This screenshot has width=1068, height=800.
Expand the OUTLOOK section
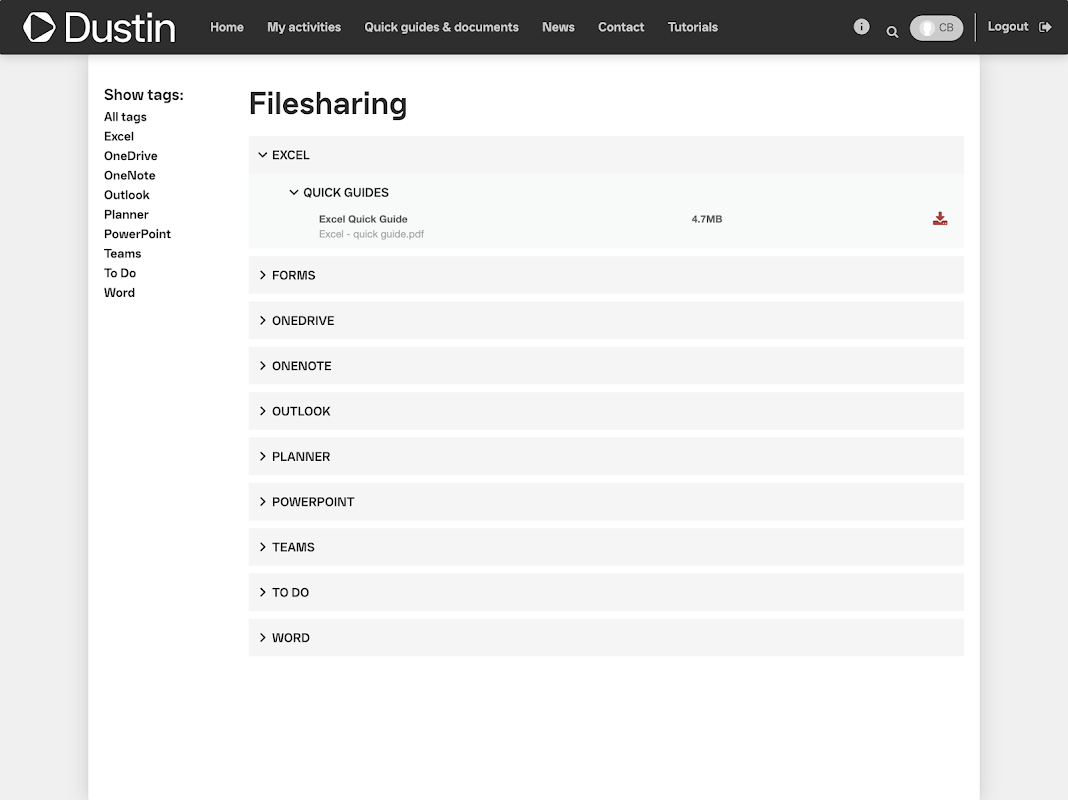[606, 411]
